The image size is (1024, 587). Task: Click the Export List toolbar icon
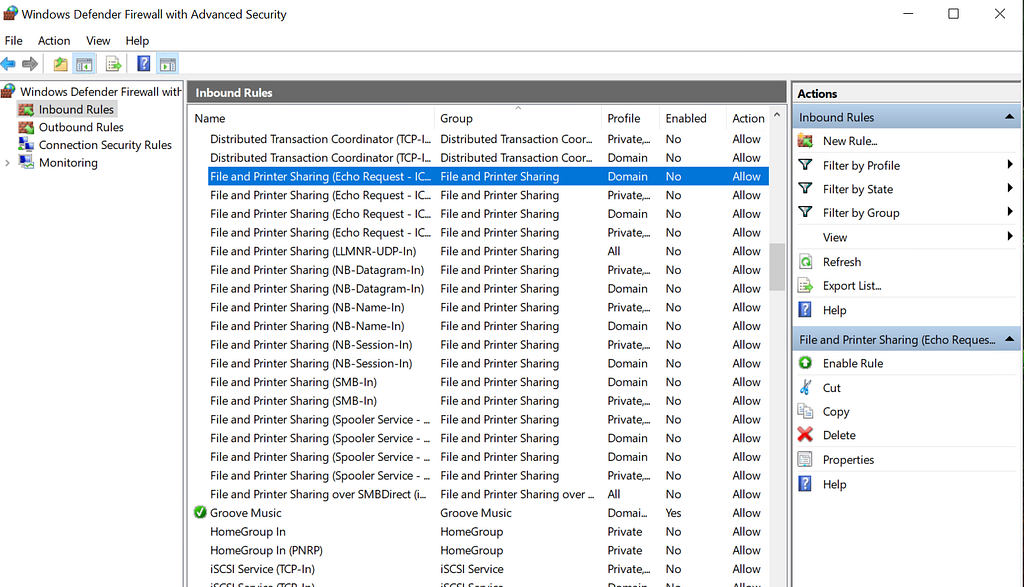coord(113,64)
